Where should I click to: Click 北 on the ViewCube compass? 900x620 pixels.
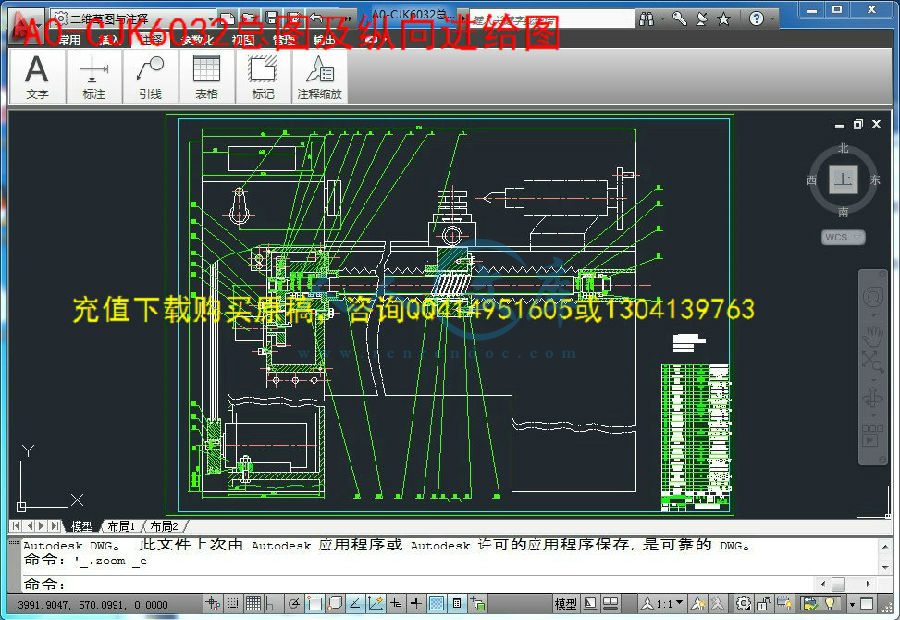click(x=843, y=148)
